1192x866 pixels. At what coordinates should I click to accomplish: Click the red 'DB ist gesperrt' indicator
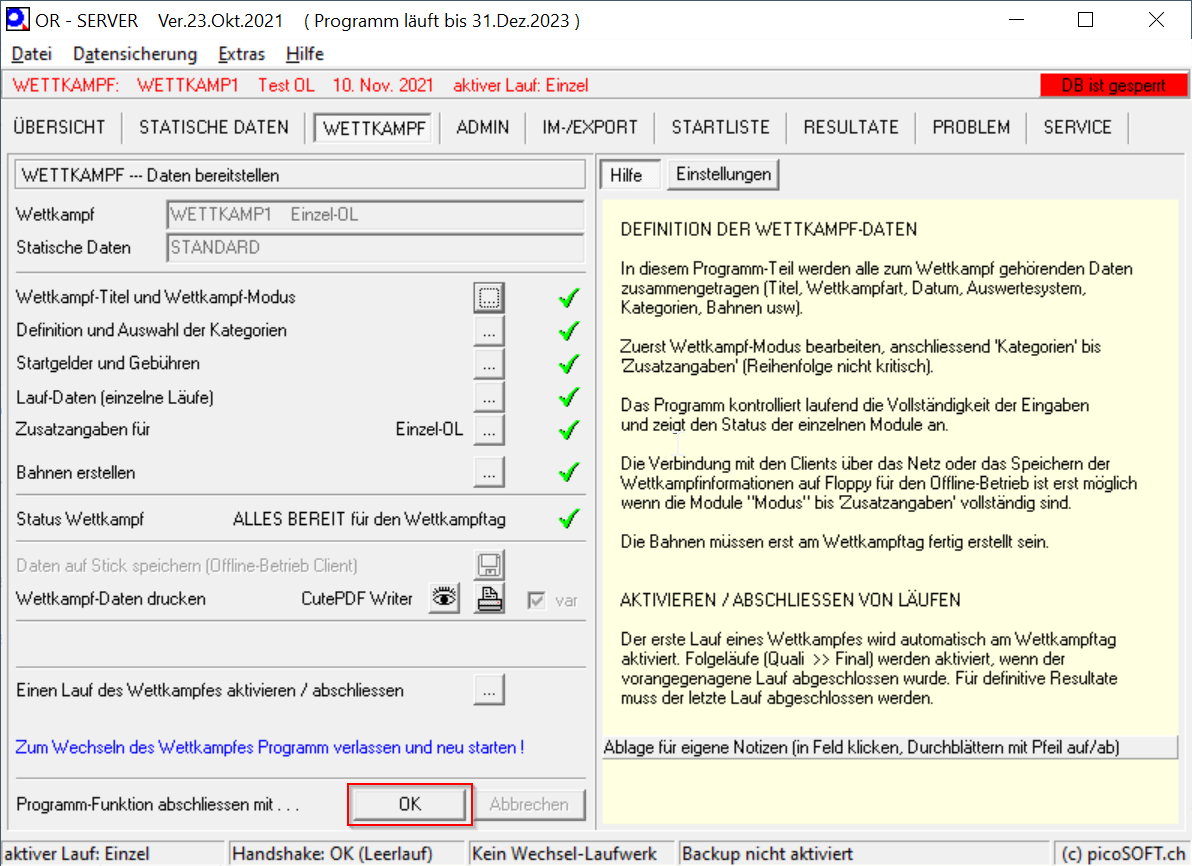[x=1112, y=86]
